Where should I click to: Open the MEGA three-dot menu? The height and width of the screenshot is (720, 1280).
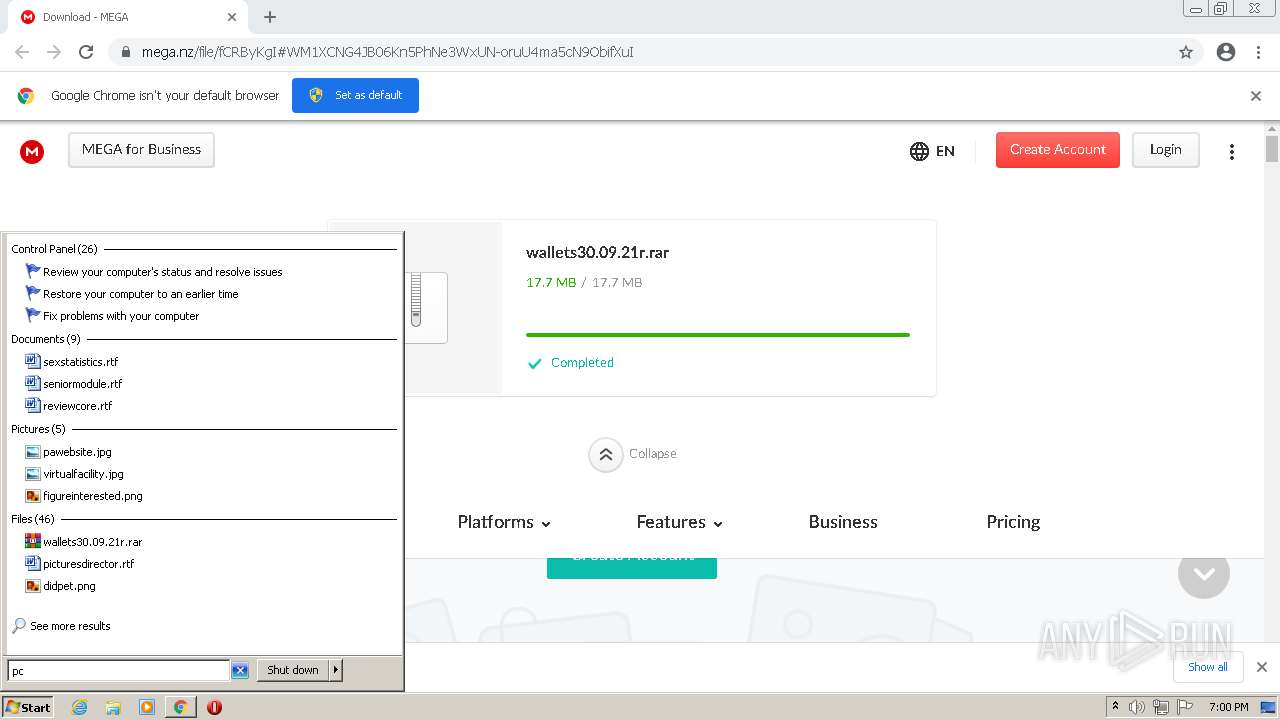click(1232, 151)
